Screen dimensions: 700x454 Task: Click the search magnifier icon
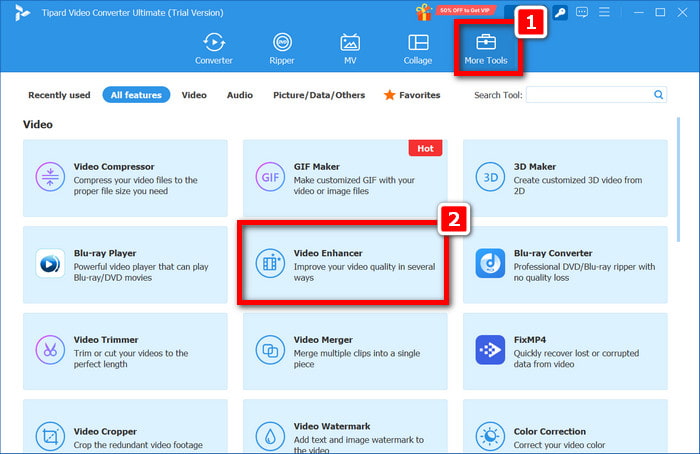[x=658, y=95]
